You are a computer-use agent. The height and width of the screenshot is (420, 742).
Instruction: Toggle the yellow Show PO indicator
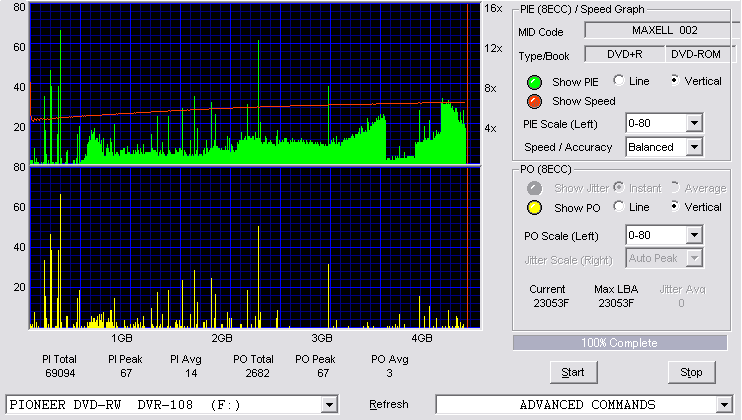(534, 208)
